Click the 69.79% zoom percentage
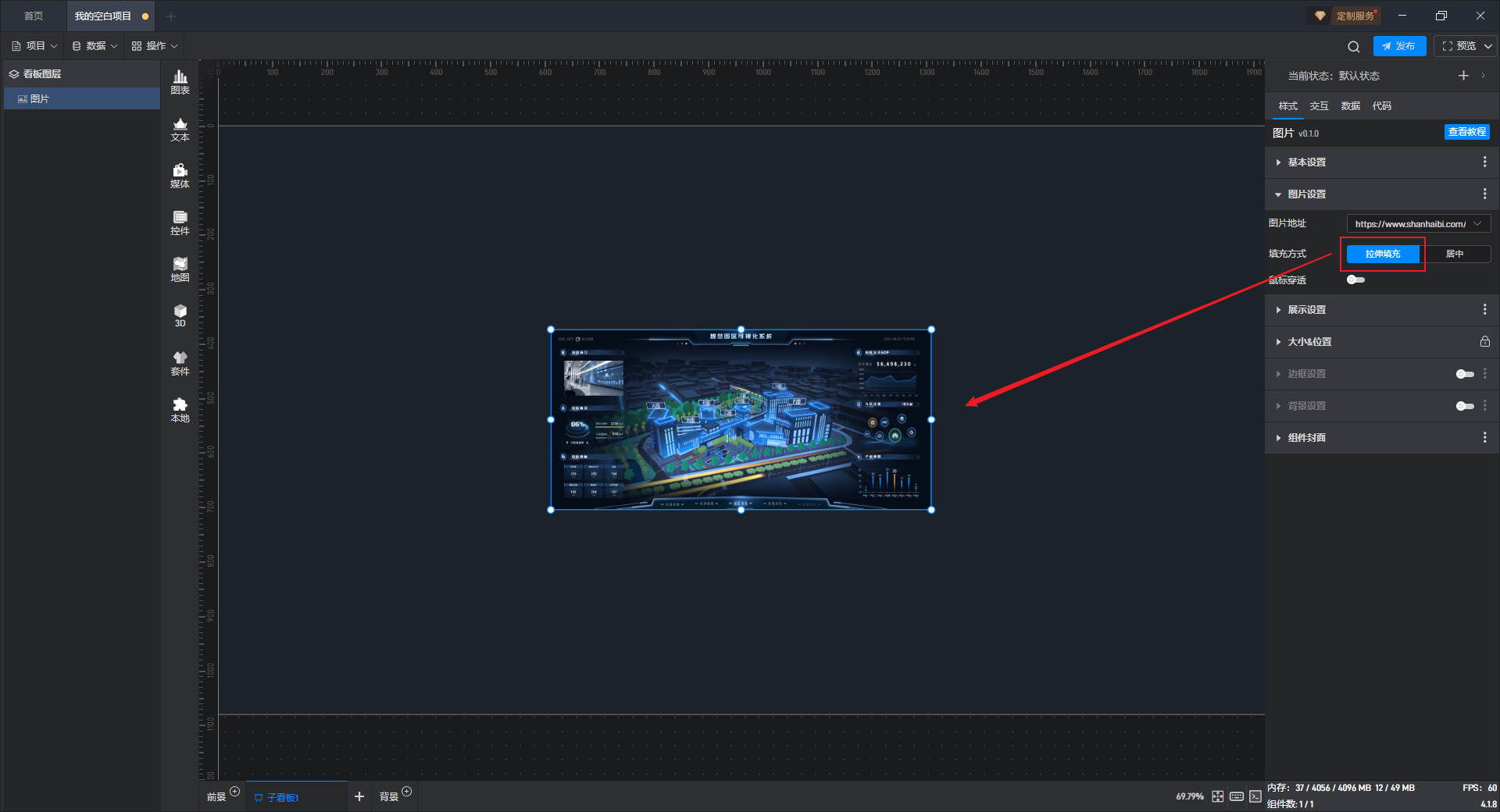 1189,796
